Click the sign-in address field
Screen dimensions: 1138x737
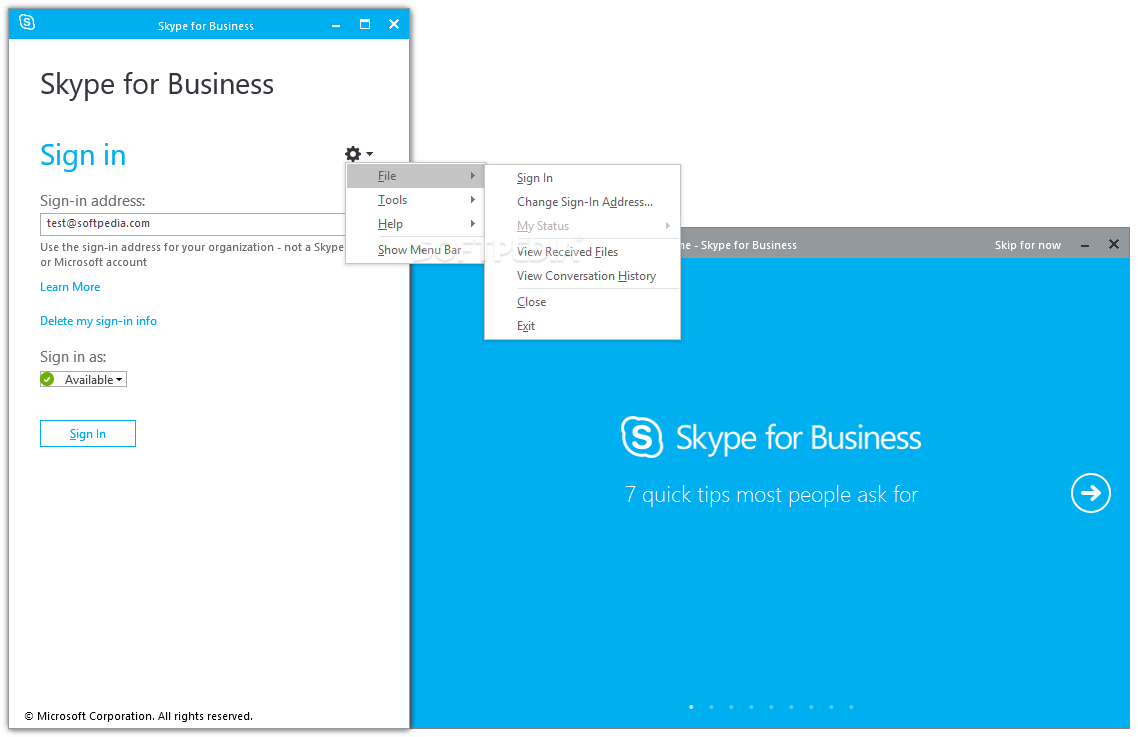[x=192, y=224]
